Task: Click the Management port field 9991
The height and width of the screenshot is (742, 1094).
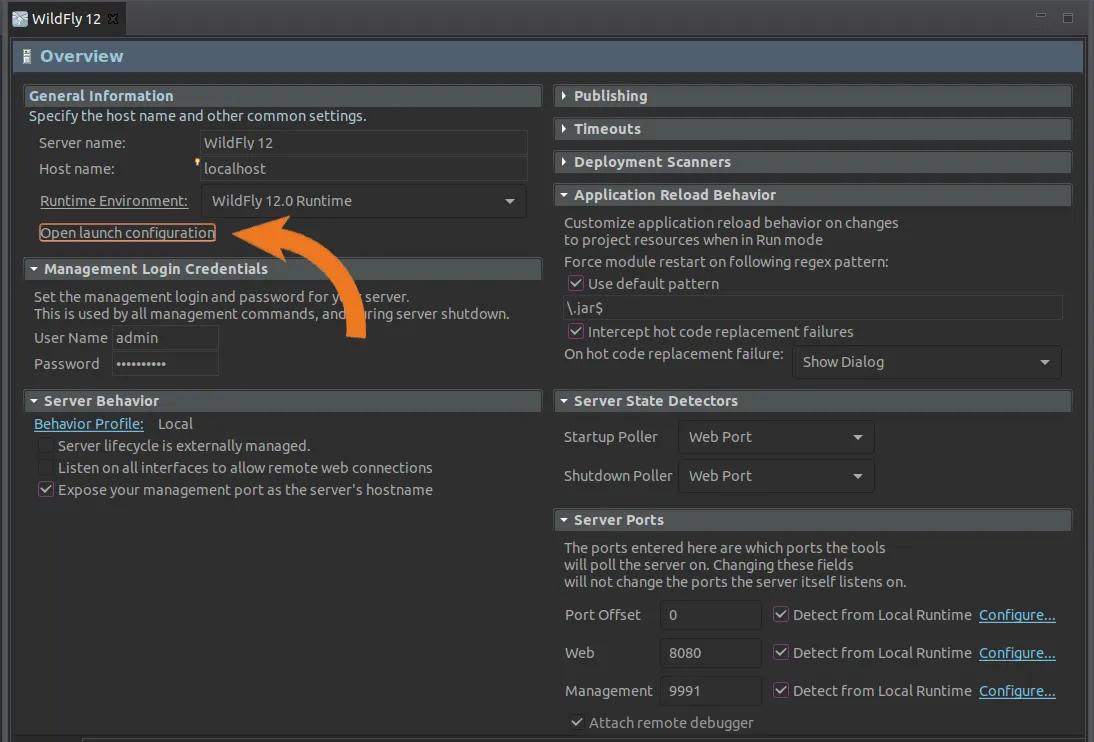Action: (710, 691)
